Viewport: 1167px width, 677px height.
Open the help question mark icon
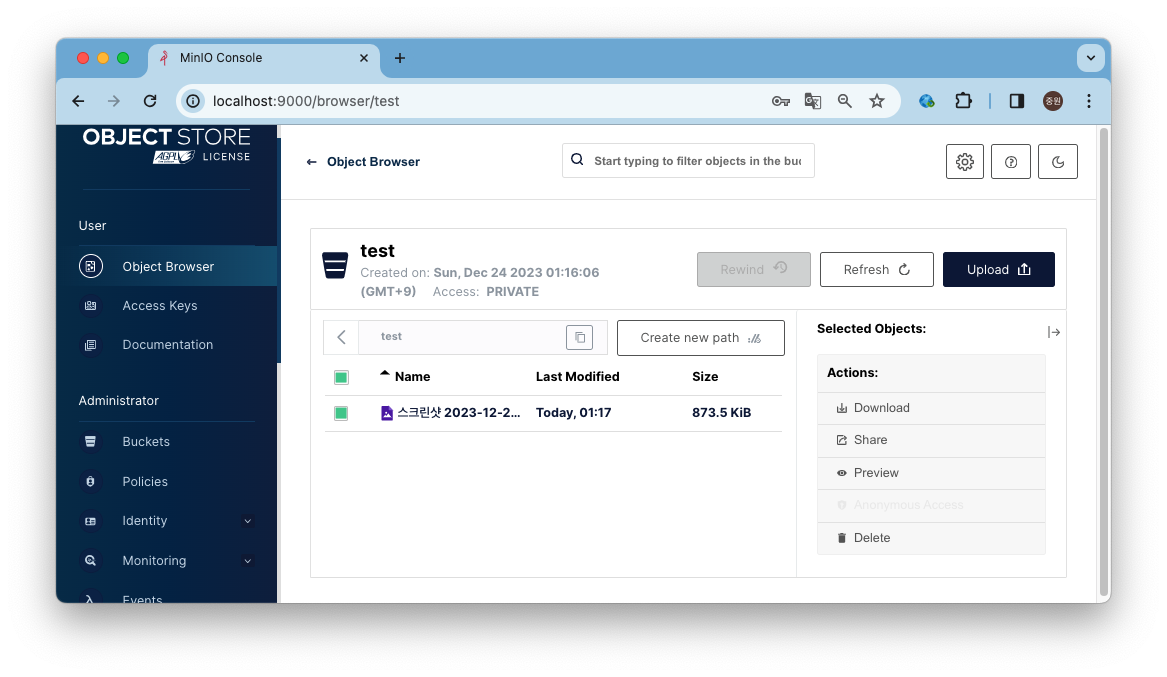click(1011, 161)
